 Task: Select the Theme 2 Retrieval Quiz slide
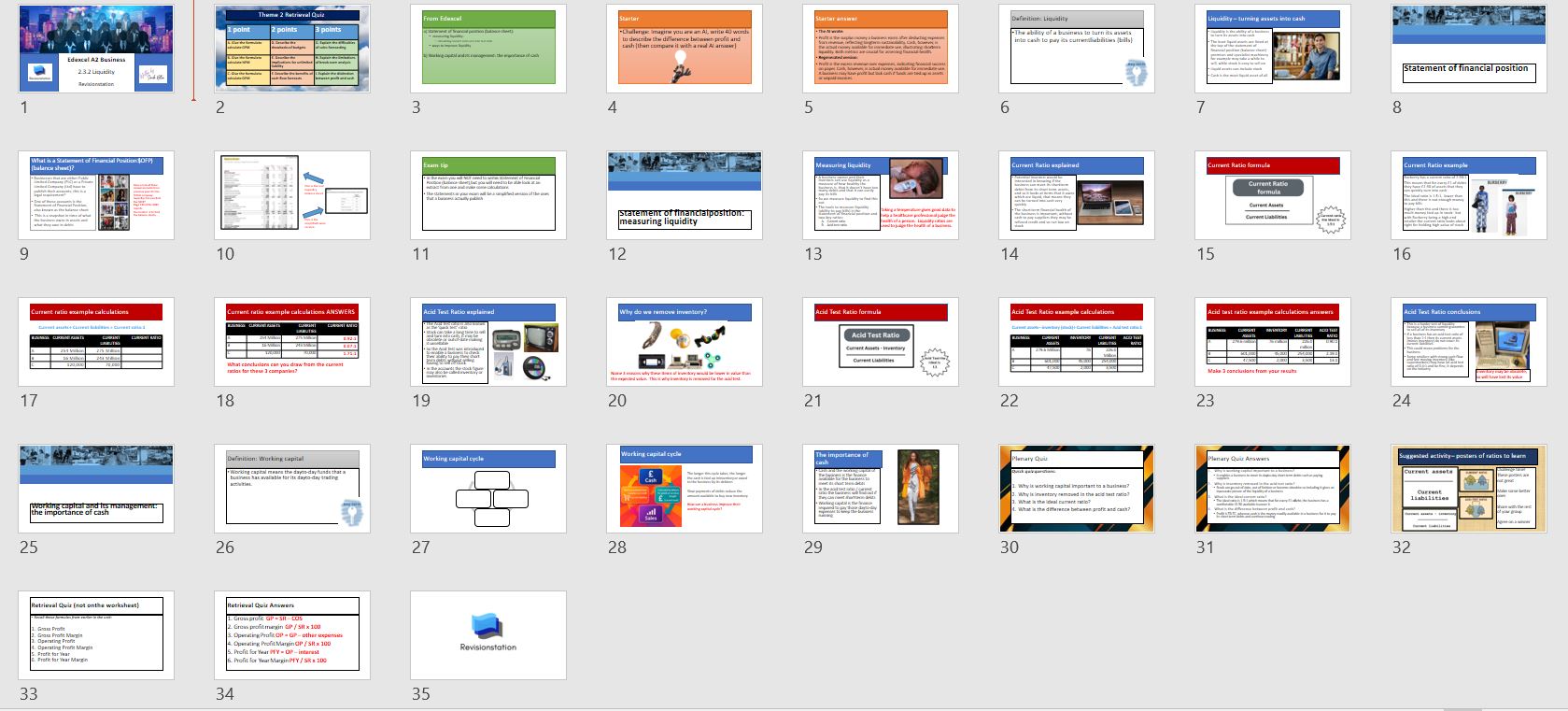coord(292,49)
